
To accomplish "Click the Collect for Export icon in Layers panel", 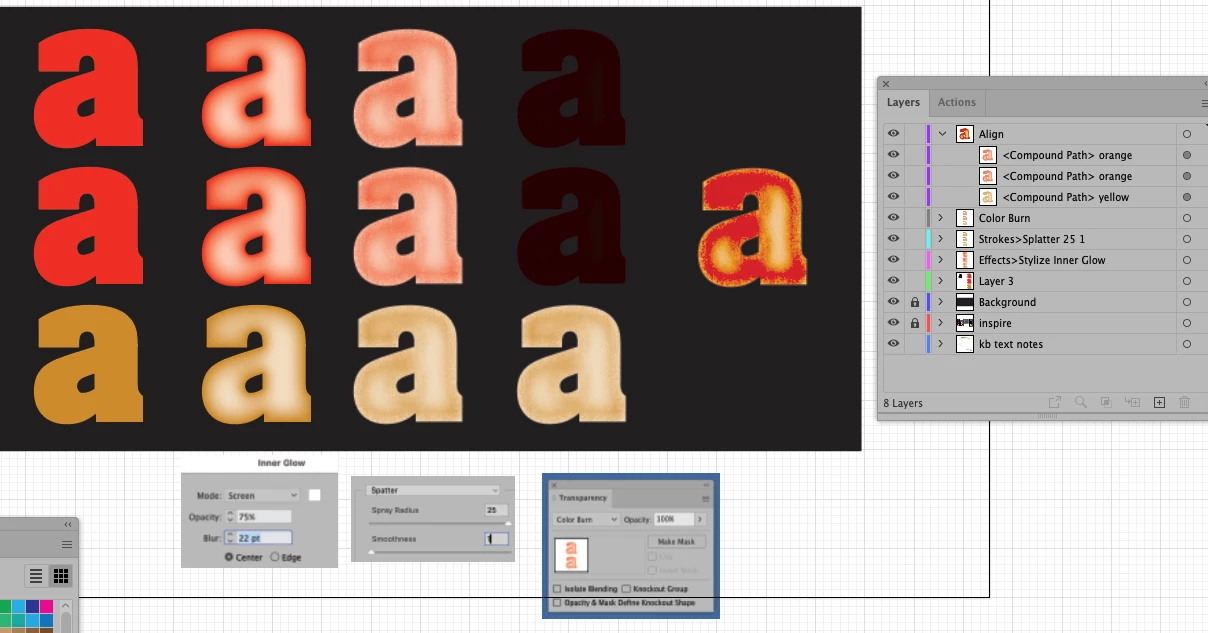I will tap(1054, 402).
